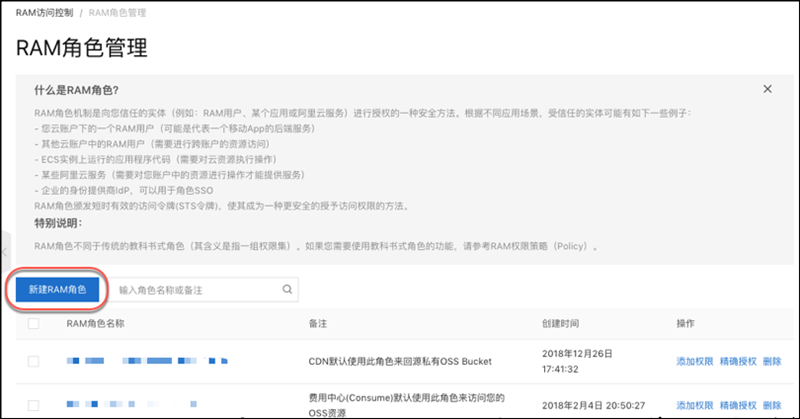
Task: Collapse the left sidebar handle
Action: [4, 250]
